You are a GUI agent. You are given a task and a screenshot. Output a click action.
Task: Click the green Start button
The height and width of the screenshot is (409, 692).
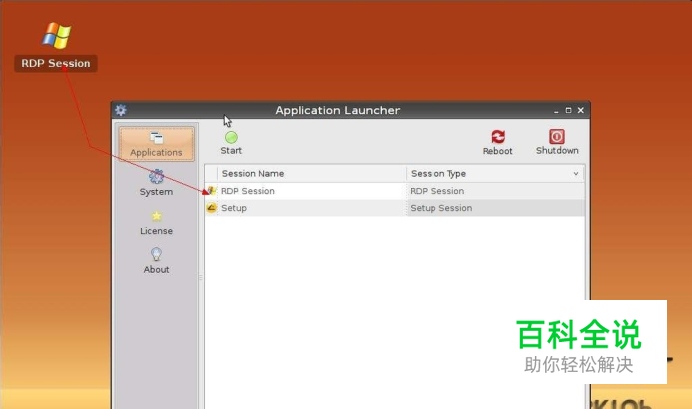[231, 143]
